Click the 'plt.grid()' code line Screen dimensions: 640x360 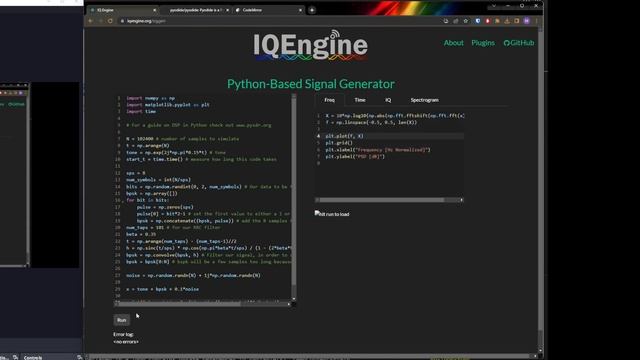click(x=339, y=143)
